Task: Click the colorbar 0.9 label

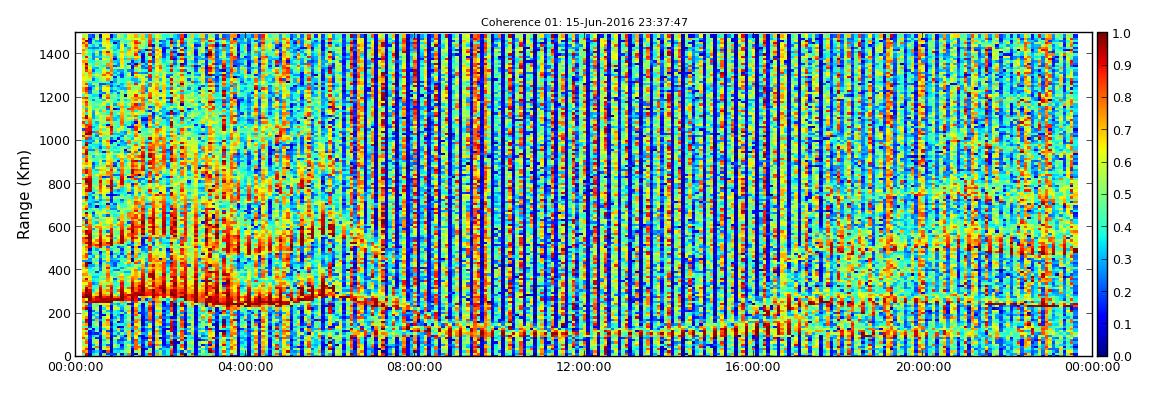Action: [1122, 66]
